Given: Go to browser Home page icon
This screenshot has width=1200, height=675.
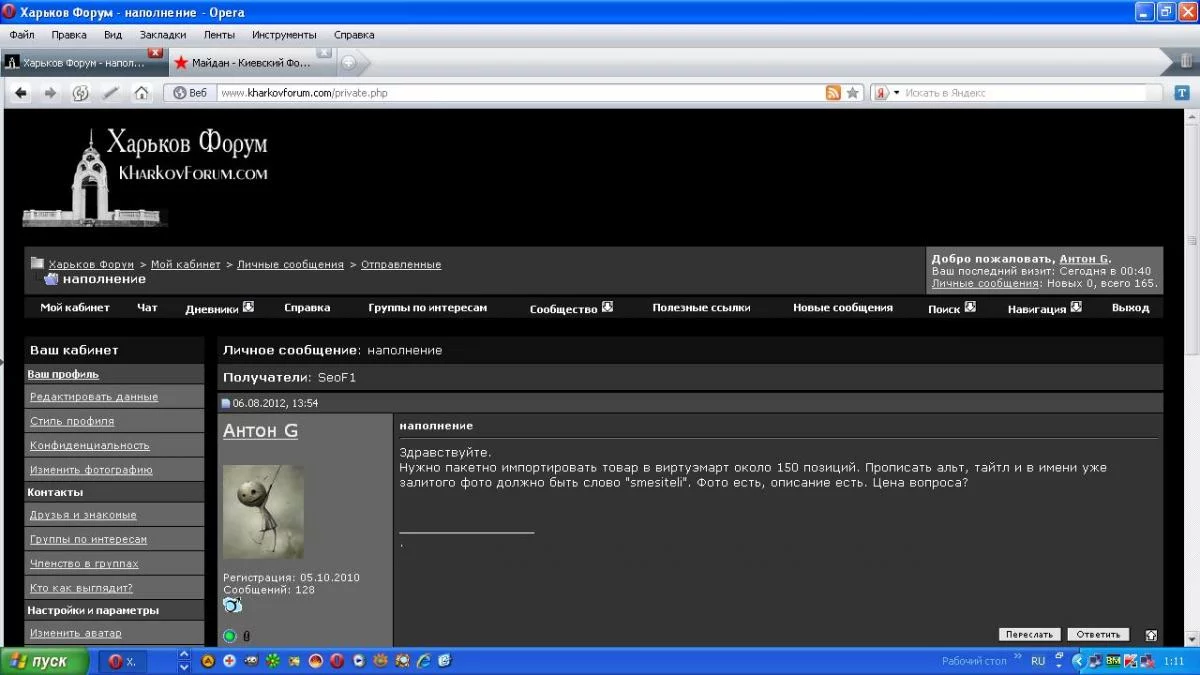Looking at the screenshot, I should [141, 93].
